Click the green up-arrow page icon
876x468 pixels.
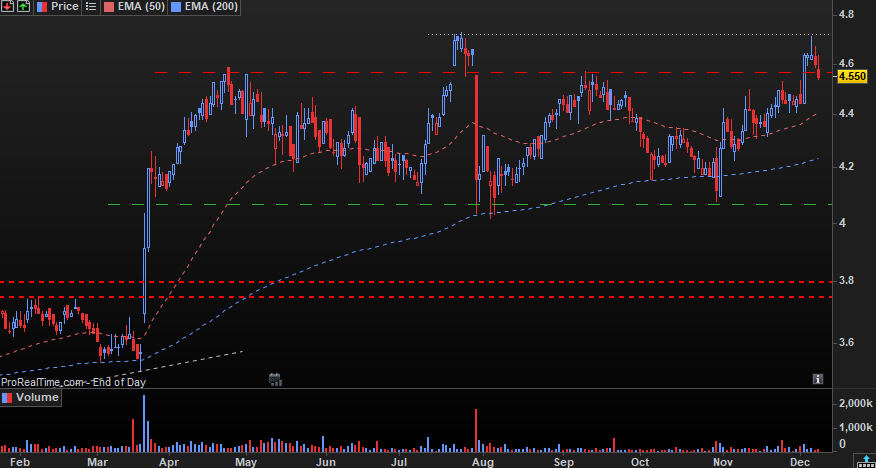[x=23, y=7]
